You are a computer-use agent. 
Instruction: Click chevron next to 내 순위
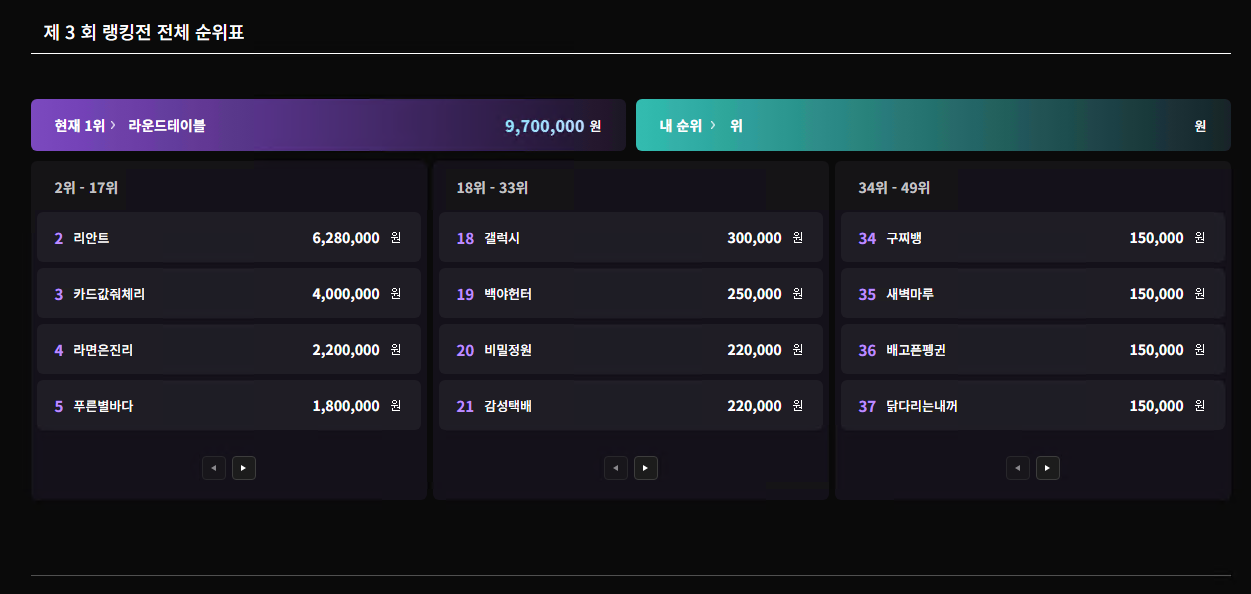pos(713,126)
